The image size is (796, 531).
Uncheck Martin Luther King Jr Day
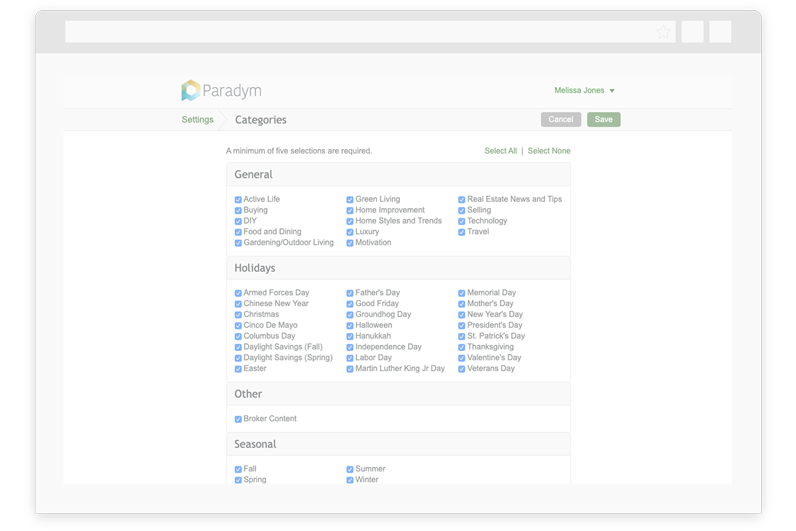(350, 369)
